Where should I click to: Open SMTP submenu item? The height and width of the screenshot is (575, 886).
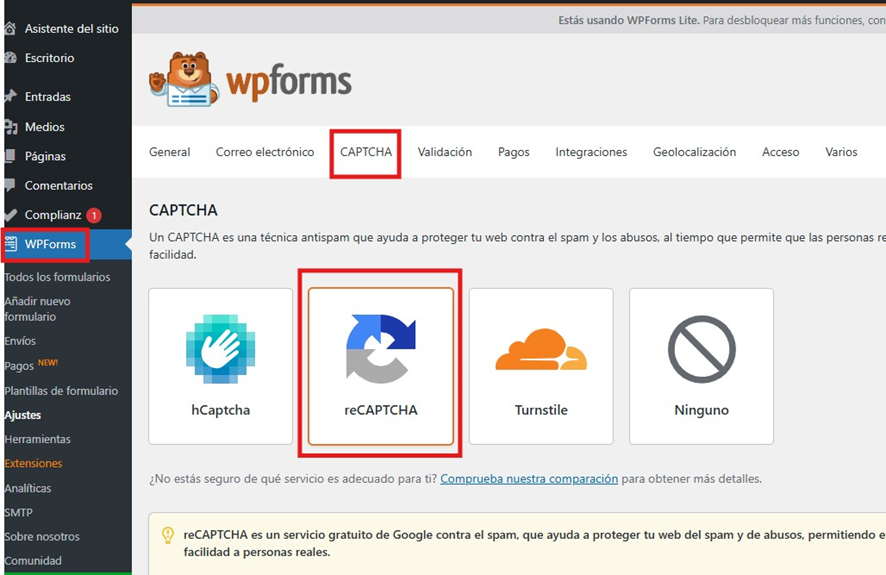point(19,513)
